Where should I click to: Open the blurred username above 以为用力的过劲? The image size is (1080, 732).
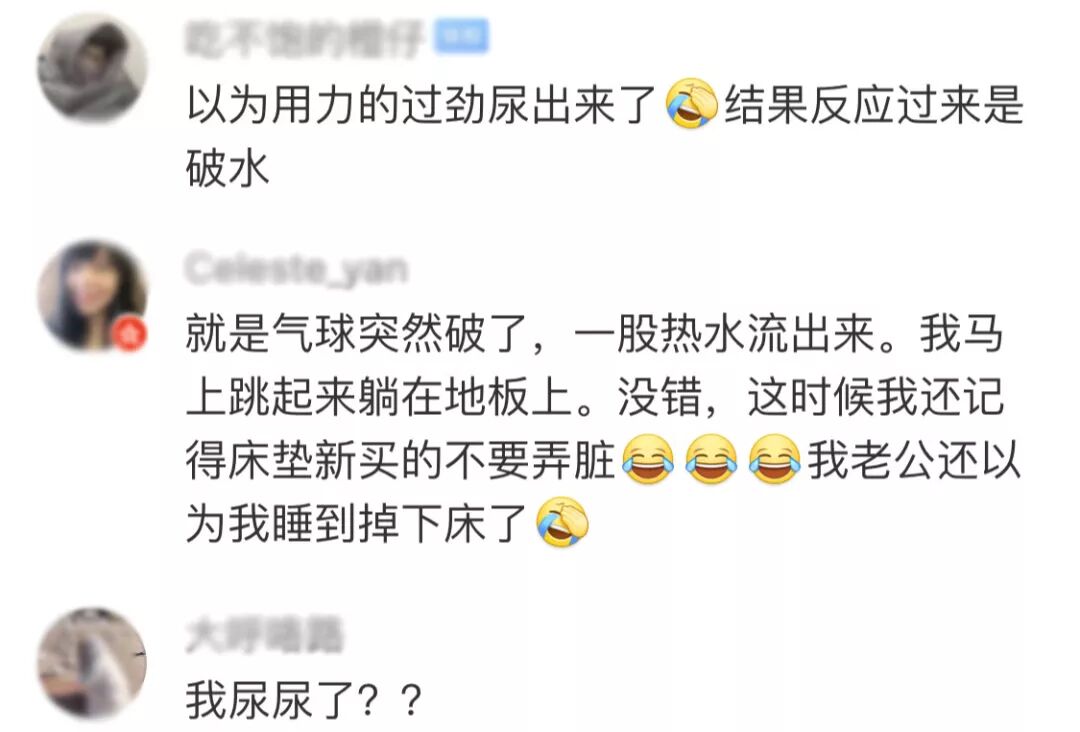tap(303, 39)
